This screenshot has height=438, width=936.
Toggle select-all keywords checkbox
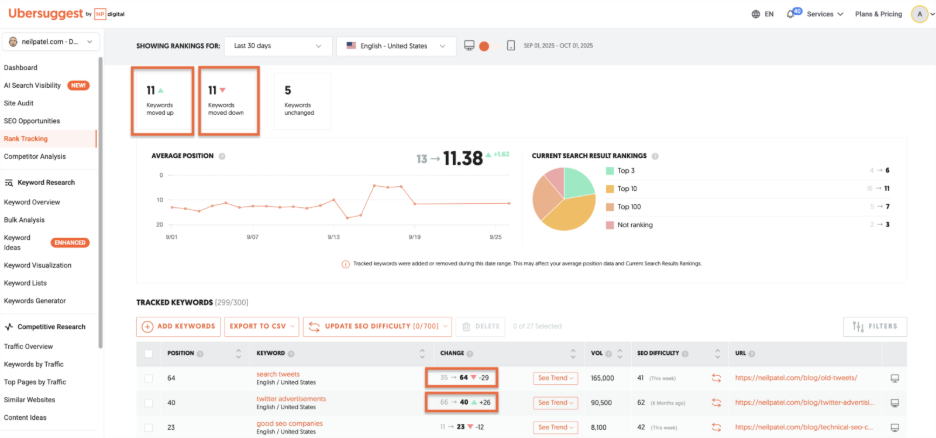pos(149,353)
